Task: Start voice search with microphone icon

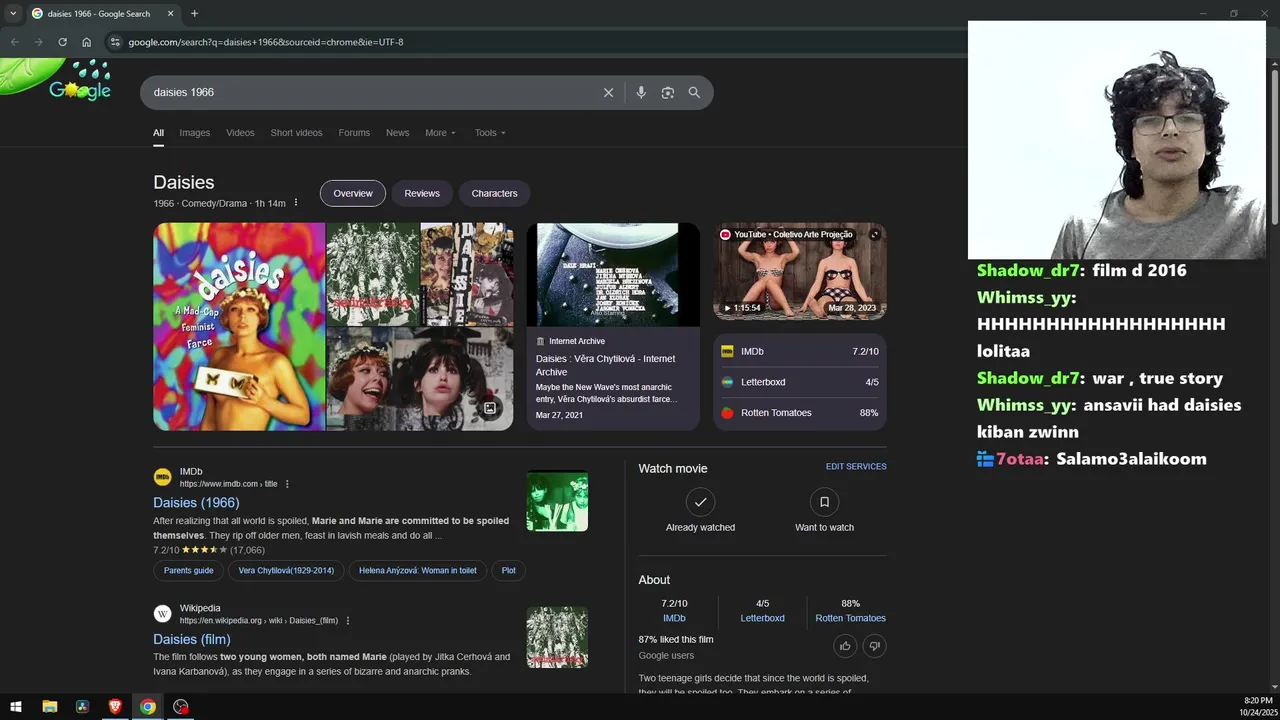Action: click(x=641, y=92)
